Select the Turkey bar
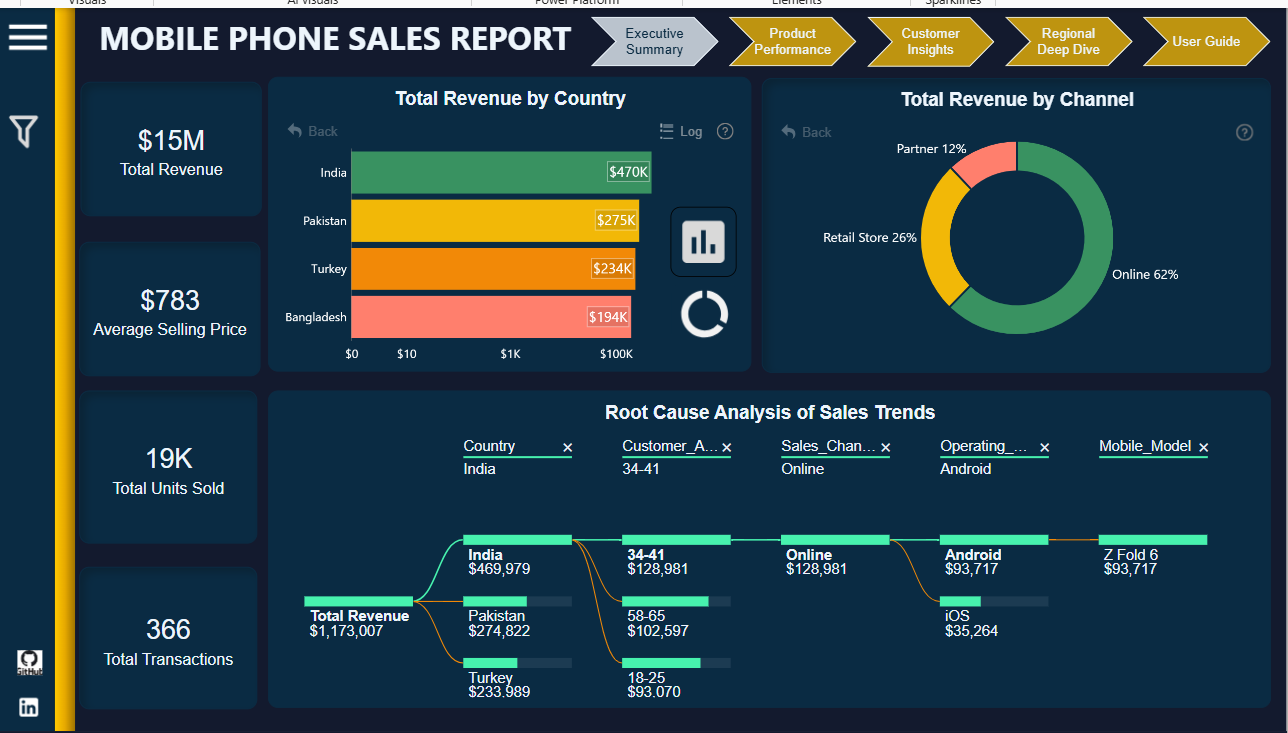Image resolution: width=1288 pixels, height=733 pixels. tap(493, 268)
